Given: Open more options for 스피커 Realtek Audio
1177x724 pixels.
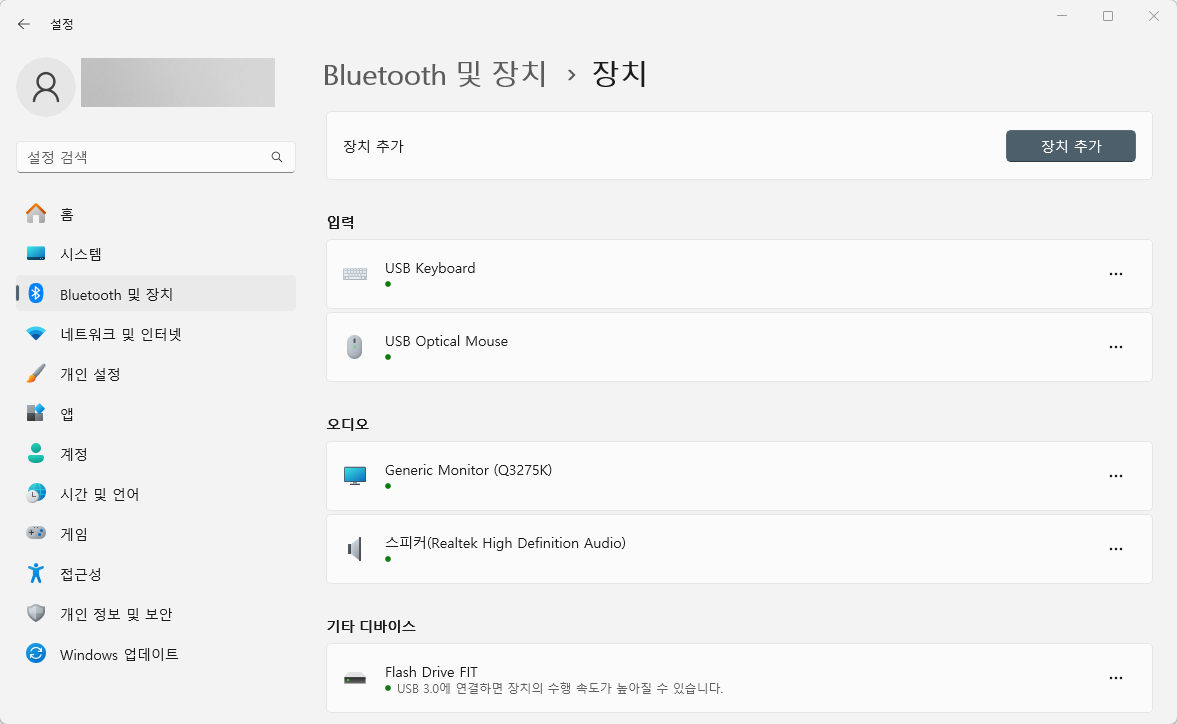Looking at the screenshot, I should 1115,548.
